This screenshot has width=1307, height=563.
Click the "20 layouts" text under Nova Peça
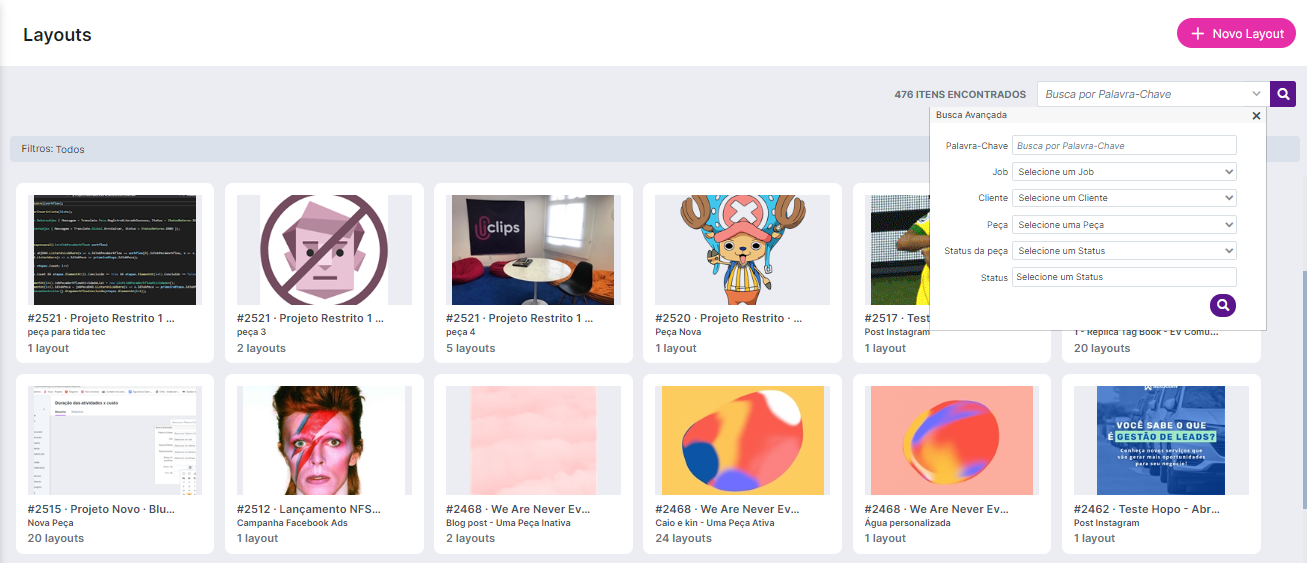[x=56, y=538]
